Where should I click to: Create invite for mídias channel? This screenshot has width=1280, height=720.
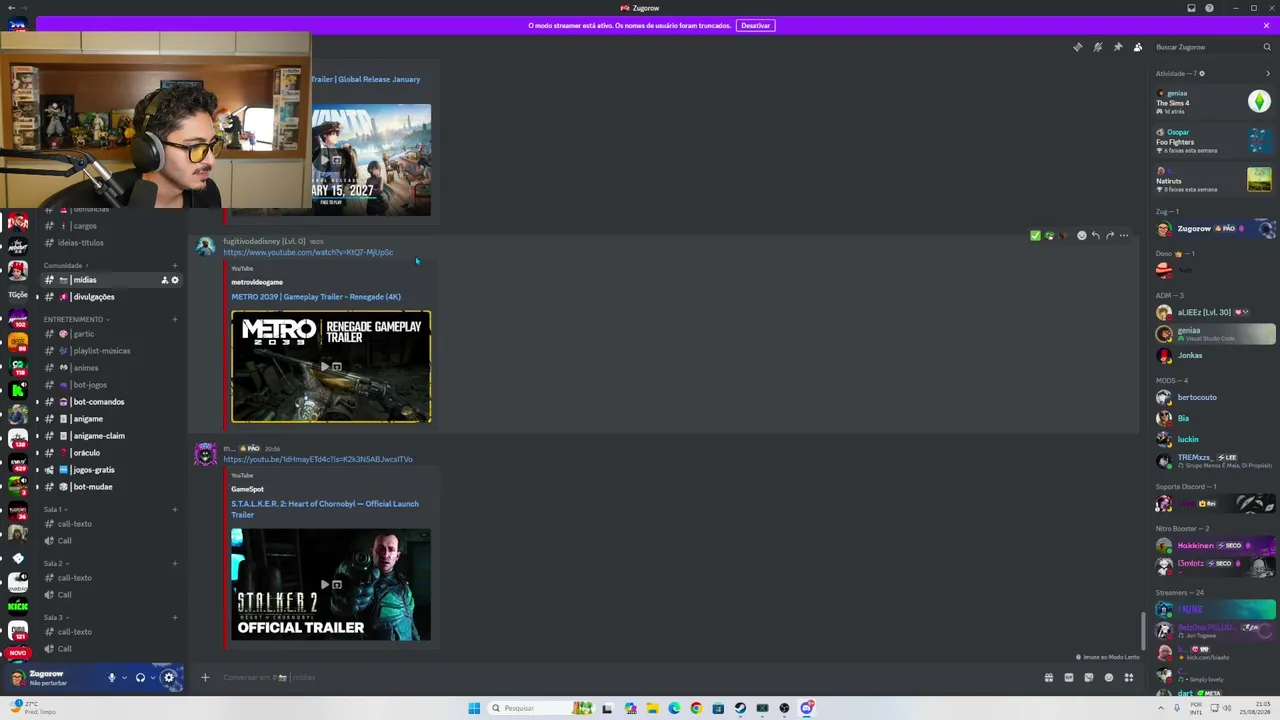165,280
